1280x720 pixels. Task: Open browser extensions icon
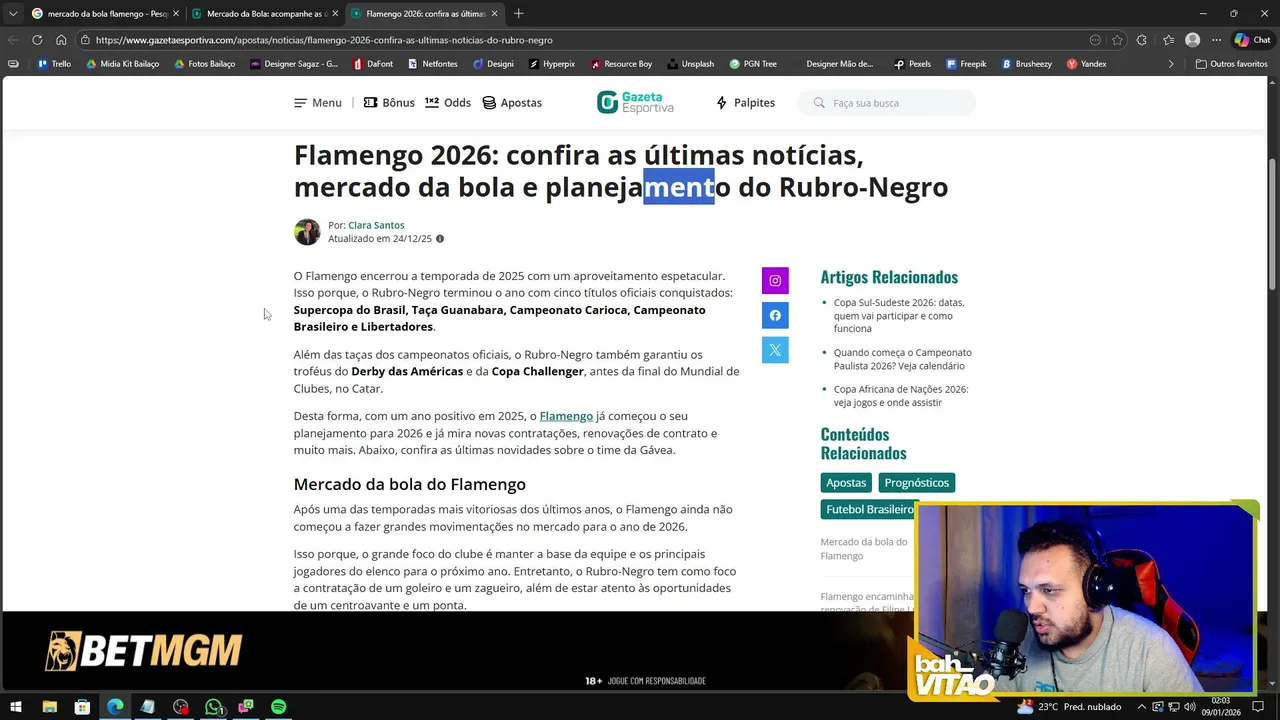pyautogui.click(x=1142, y=40)
